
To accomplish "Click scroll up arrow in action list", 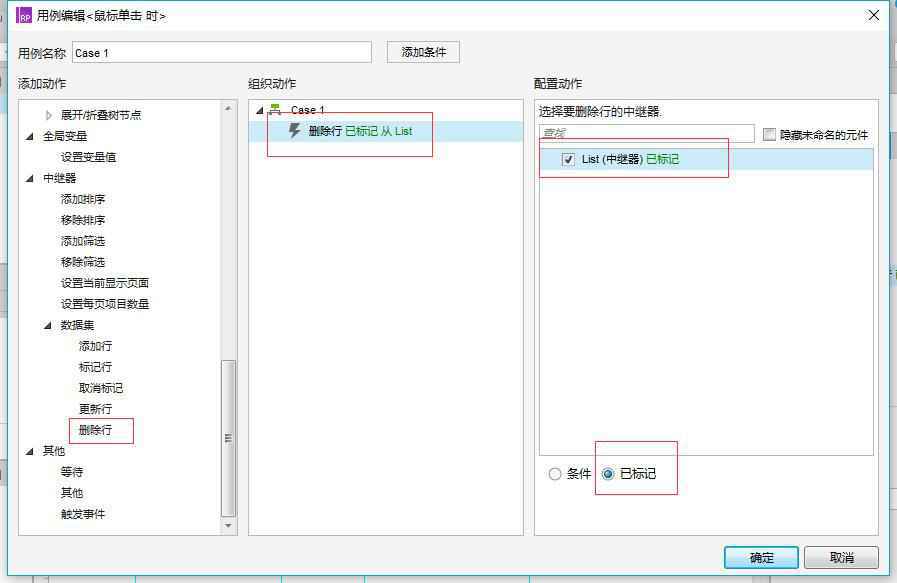I will point(228,108).
